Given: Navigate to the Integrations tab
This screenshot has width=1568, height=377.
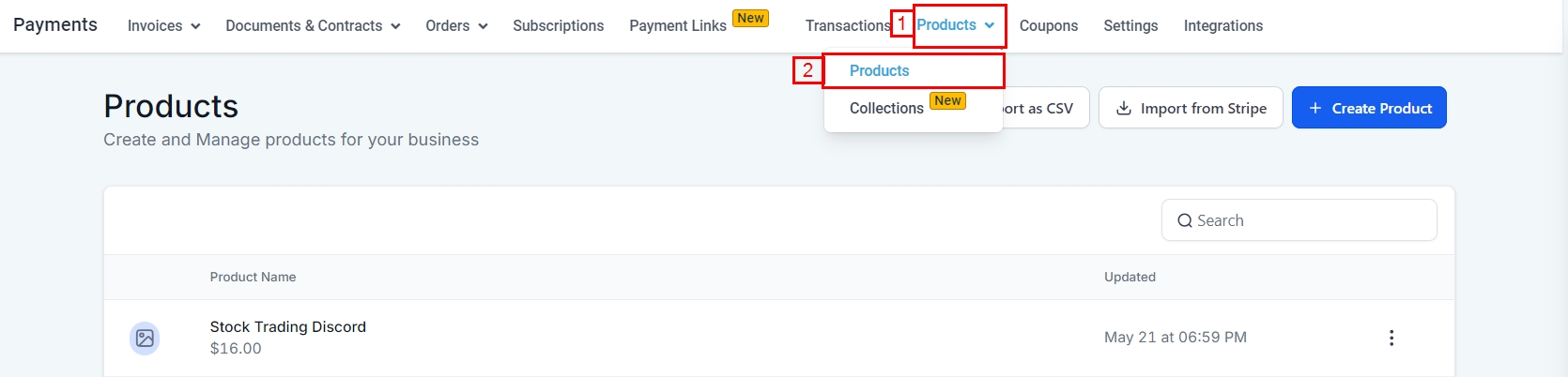Looking at the screenshot, I should point(1222,26).
